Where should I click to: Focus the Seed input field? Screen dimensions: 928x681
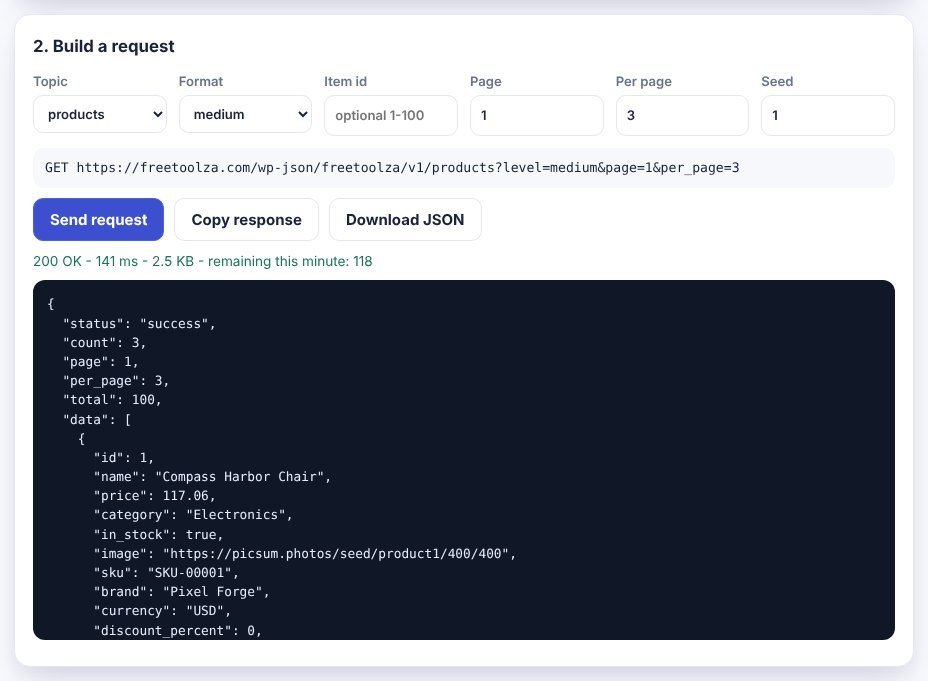(827, 115)
